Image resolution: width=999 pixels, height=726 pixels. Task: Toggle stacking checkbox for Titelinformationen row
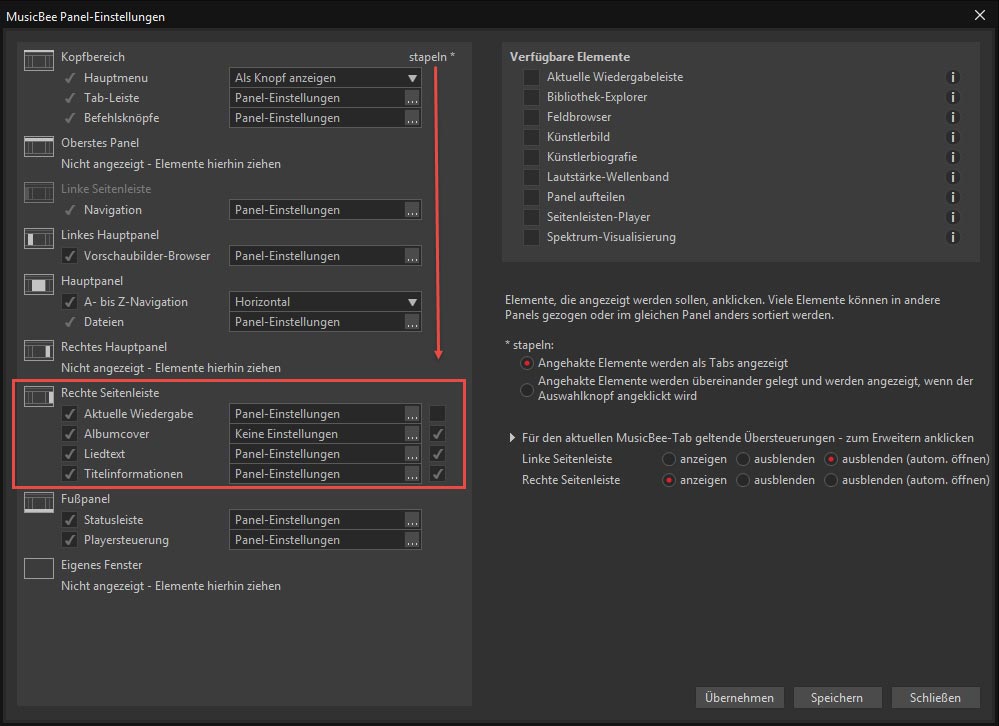coord(438,474)
